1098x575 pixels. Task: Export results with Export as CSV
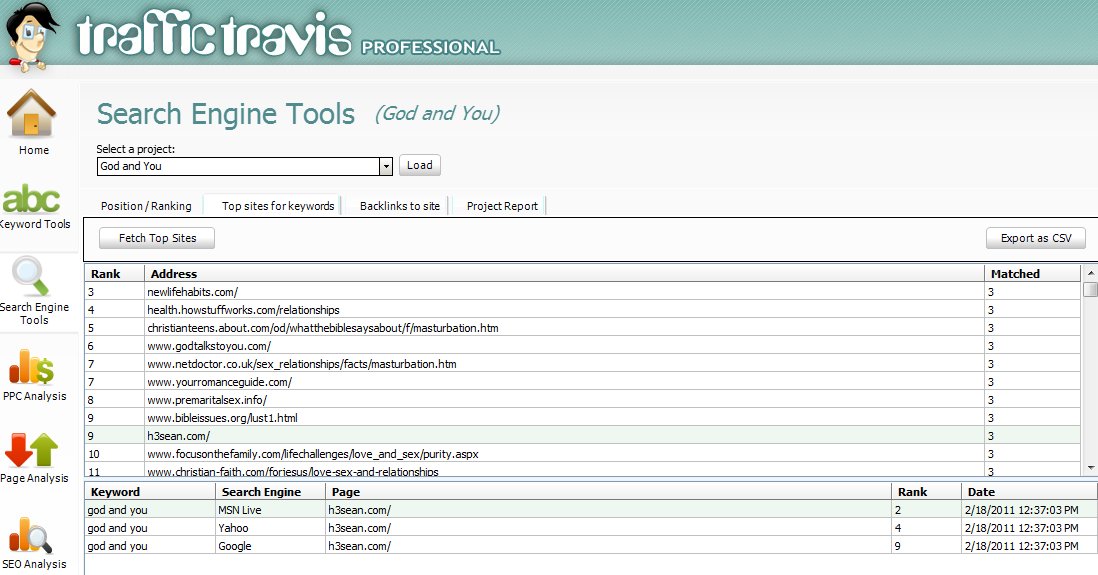[x=1035, y=238]
